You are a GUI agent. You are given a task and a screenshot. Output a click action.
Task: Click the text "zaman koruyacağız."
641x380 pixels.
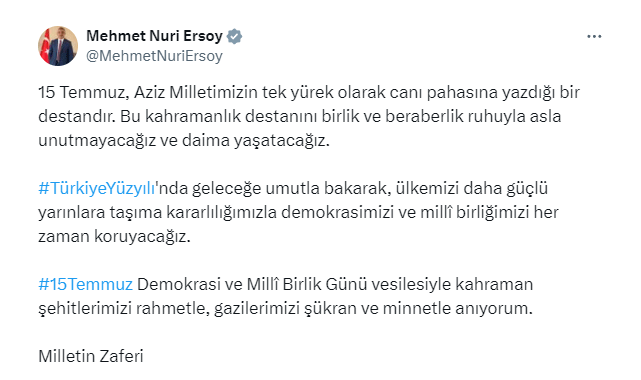tap(114, 237)
